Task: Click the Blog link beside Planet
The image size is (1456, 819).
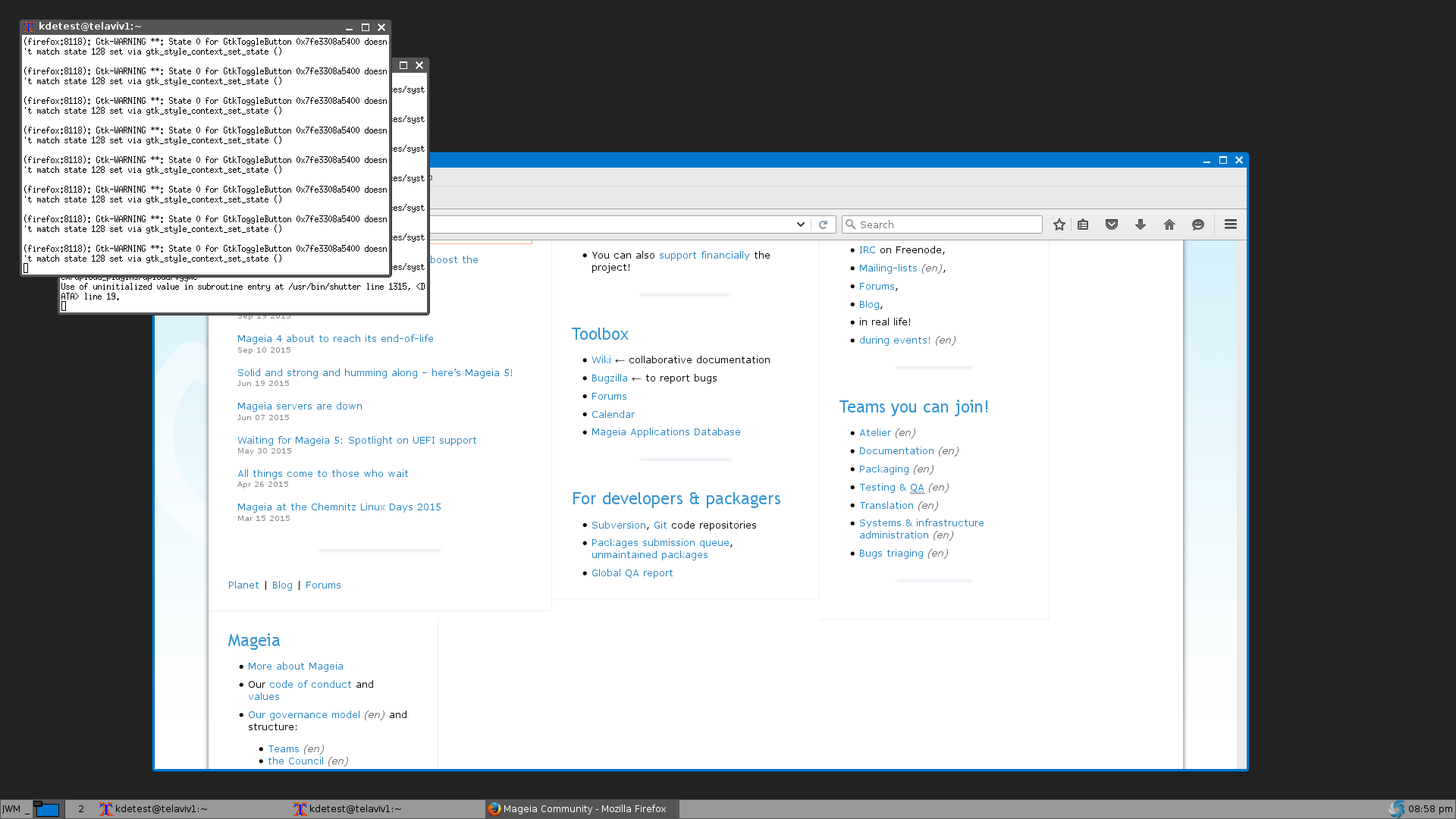Action: 282,585
